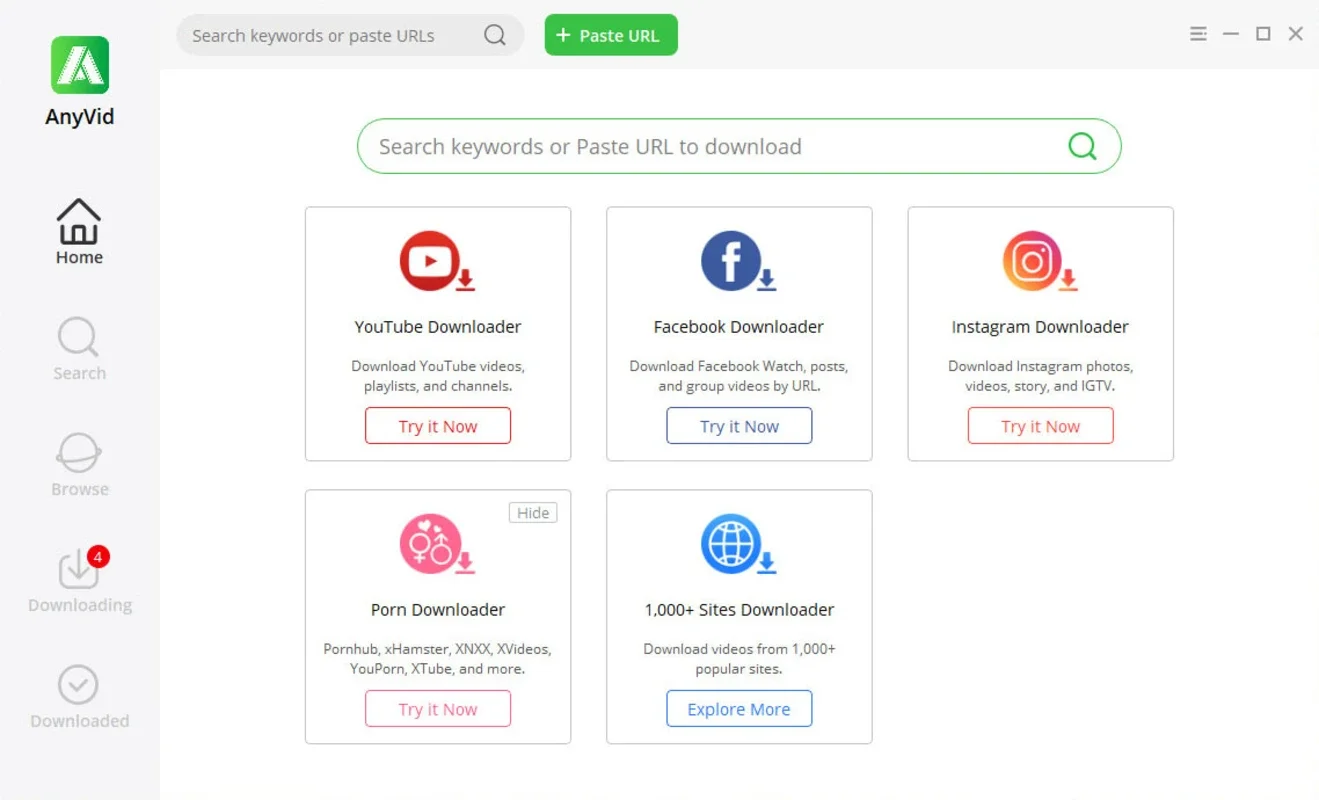Viewport: 1319px width, 800px height.
Task: Click the red 4 downloads badge
Action: pos(98,556)
